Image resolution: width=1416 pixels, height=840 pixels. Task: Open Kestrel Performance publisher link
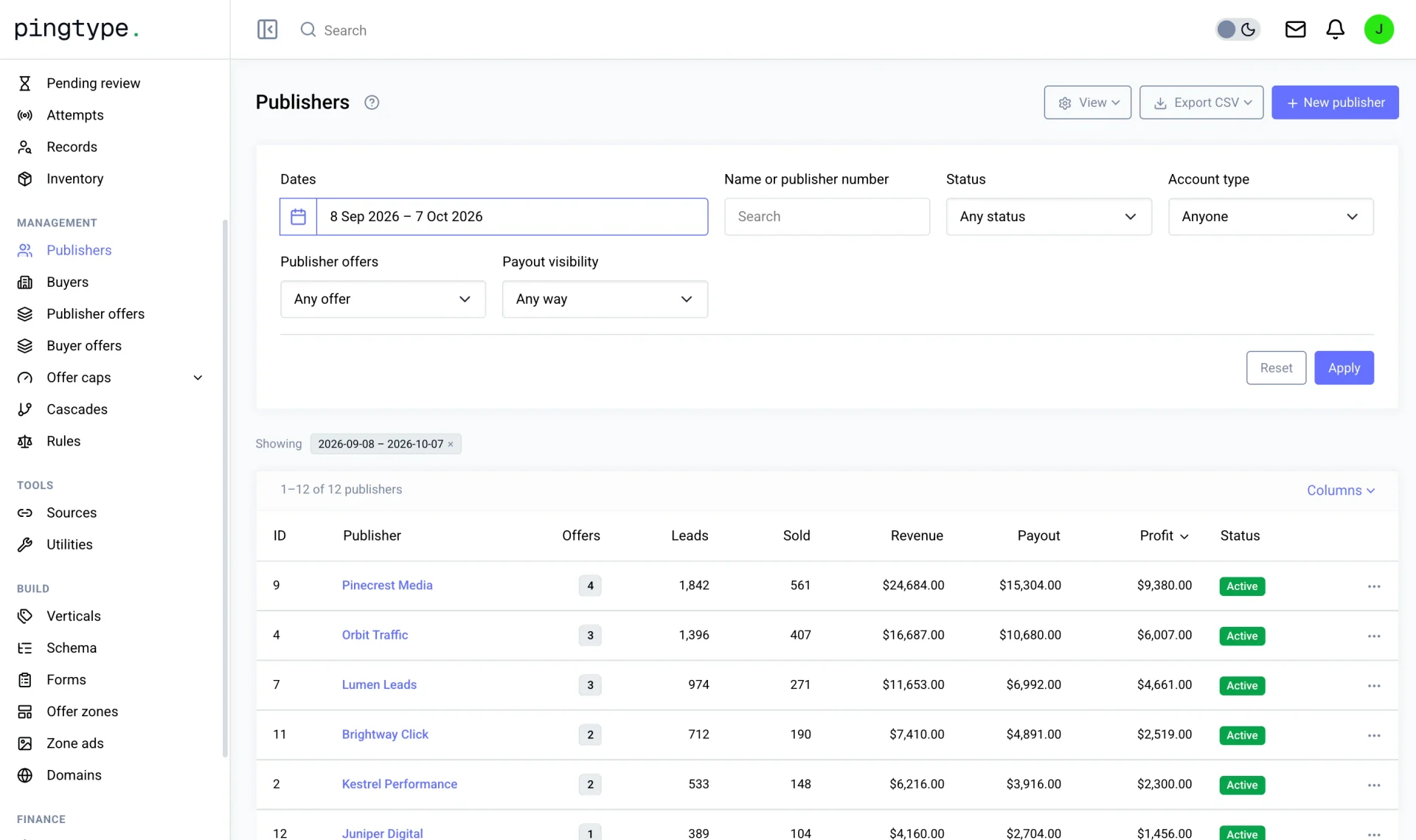coord(399,784)
